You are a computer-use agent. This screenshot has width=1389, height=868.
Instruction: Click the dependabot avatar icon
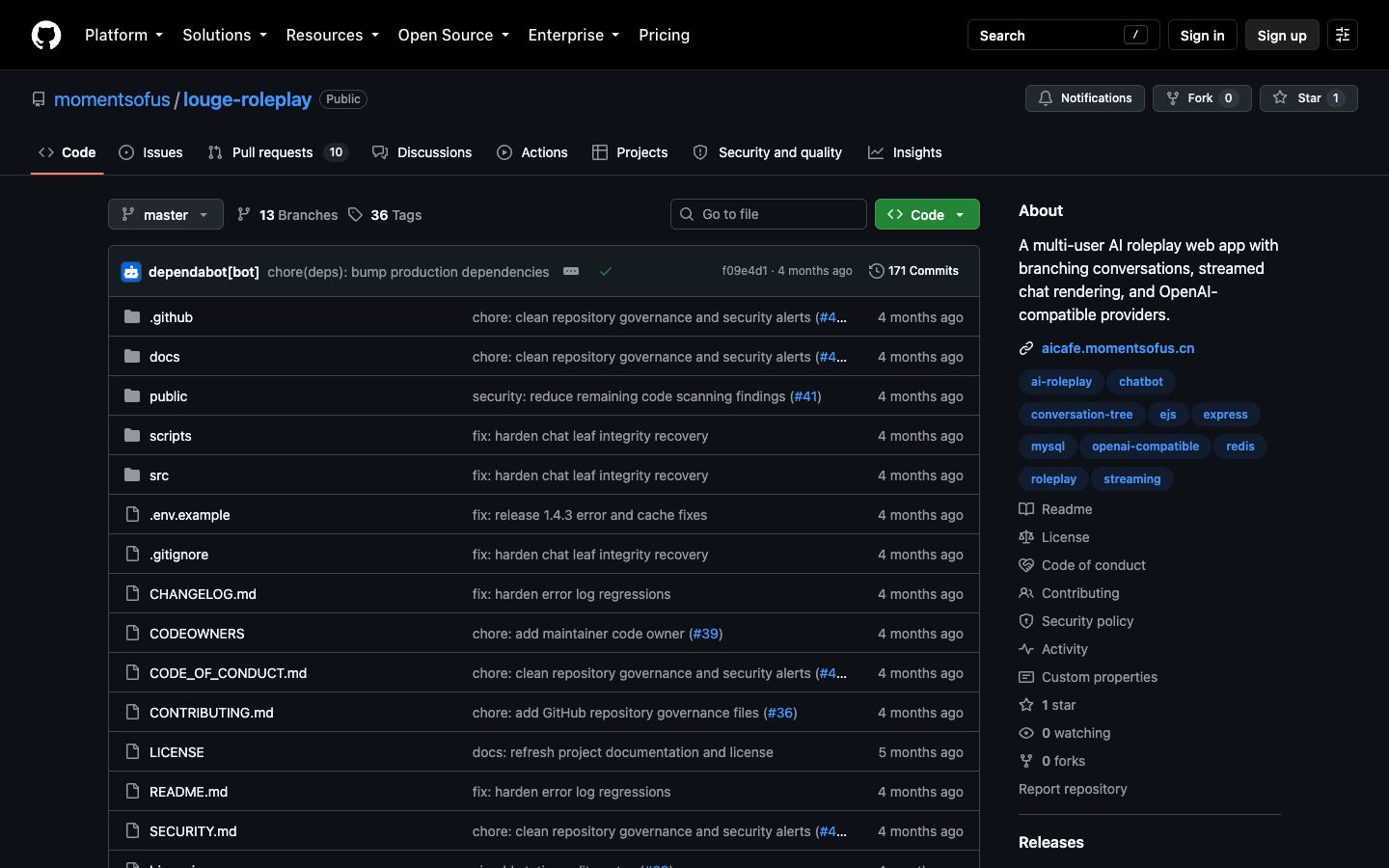point(131,272)
